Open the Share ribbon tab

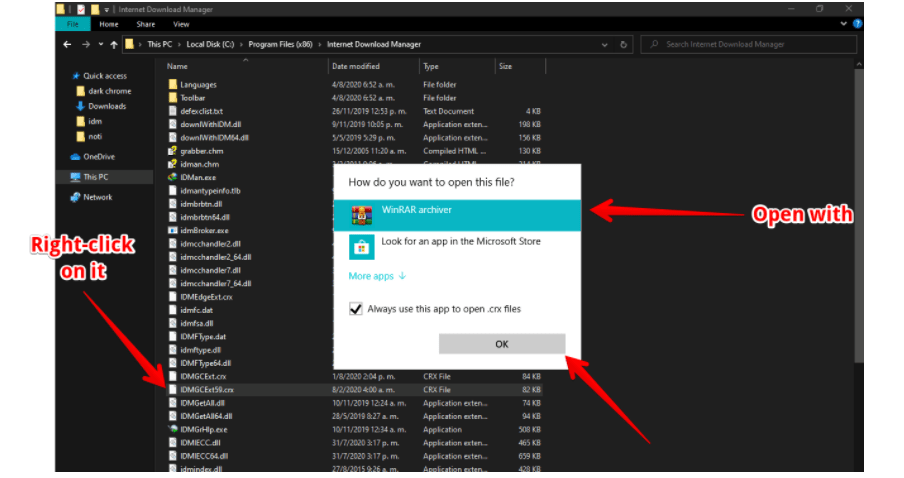click(x=146, y=24)
